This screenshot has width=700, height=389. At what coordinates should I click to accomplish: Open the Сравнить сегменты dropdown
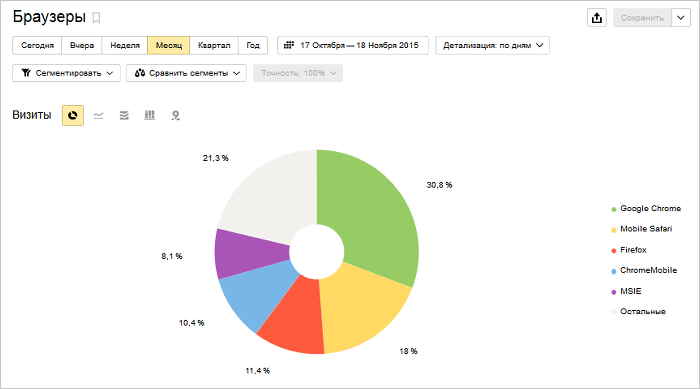(x=186, y=73)
